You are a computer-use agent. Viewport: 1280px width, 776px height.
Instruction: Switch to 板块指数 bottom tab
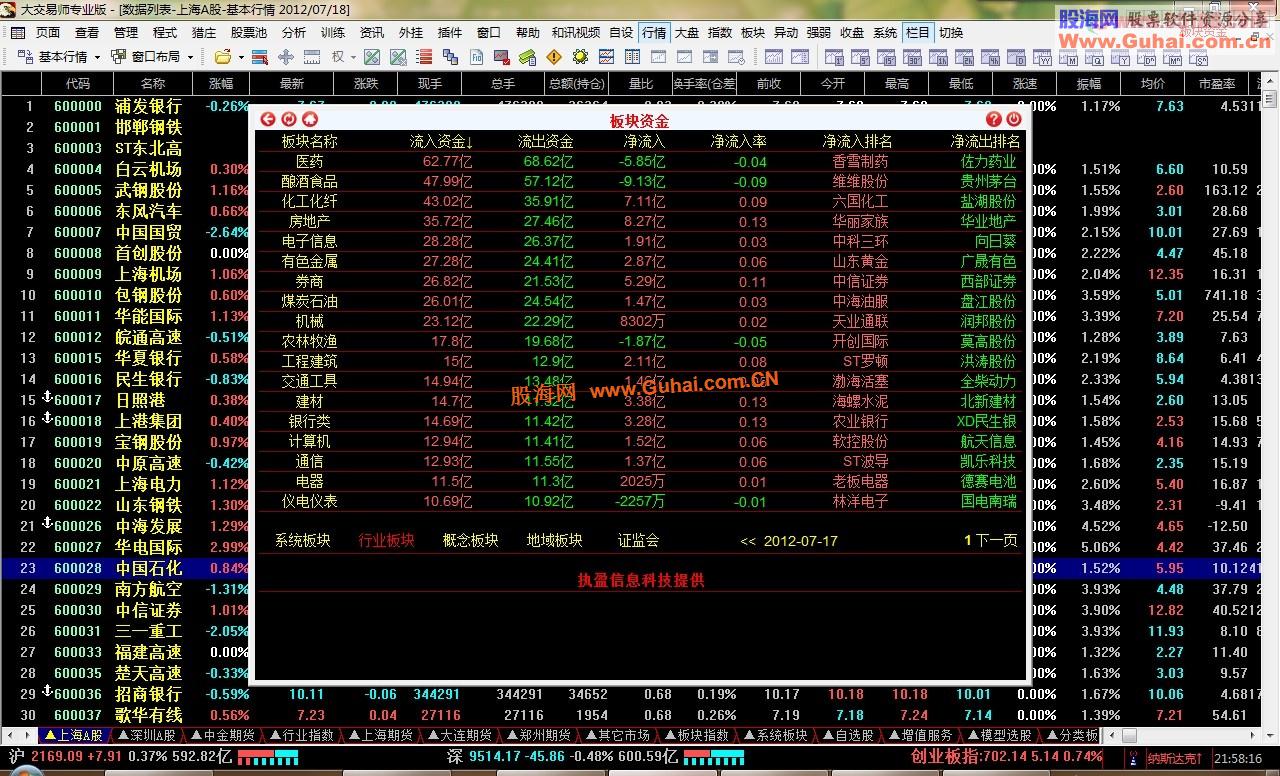tap(697, 735)
